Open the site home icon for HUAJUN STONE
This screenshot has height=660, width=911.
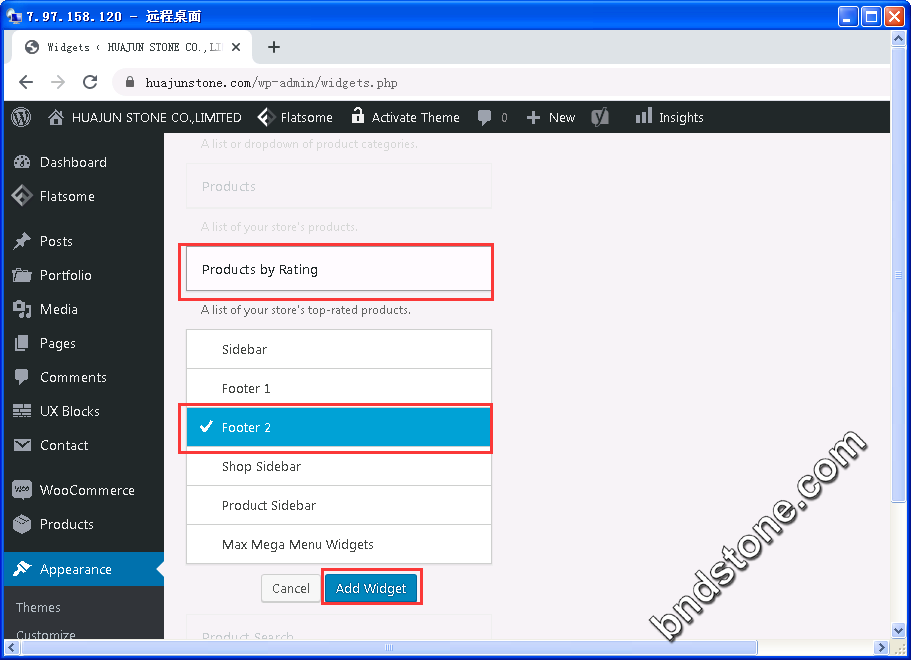(x=56, y=117)
